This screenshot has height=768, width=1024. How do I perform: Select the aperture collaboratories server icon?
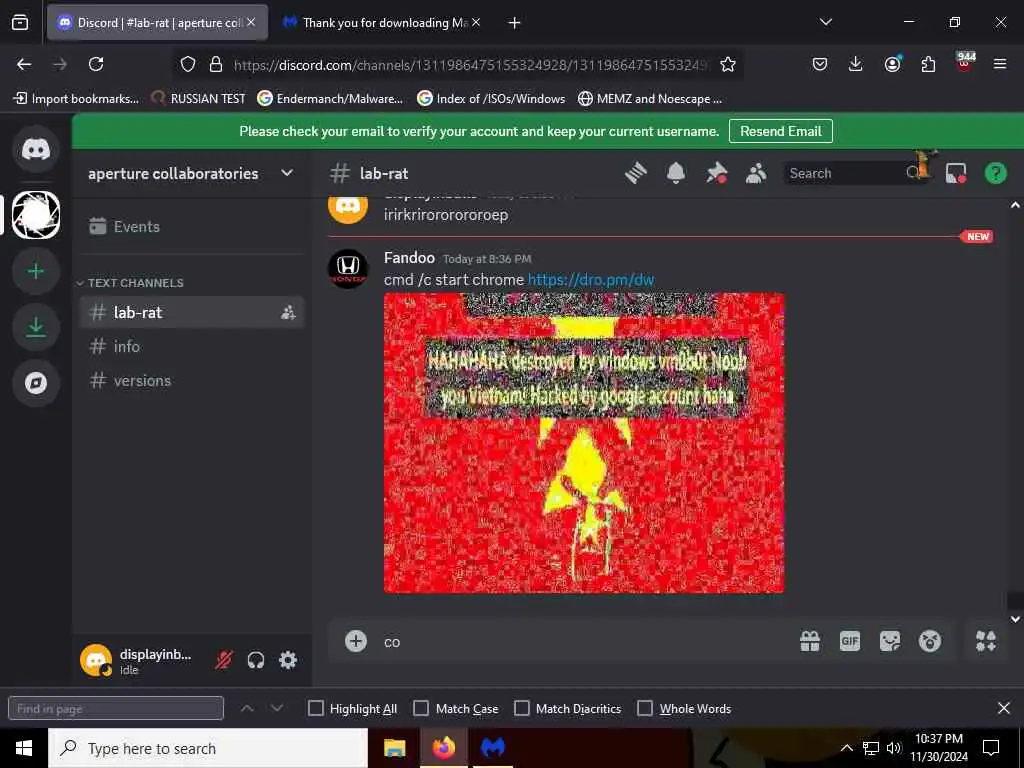pos(36,215)
